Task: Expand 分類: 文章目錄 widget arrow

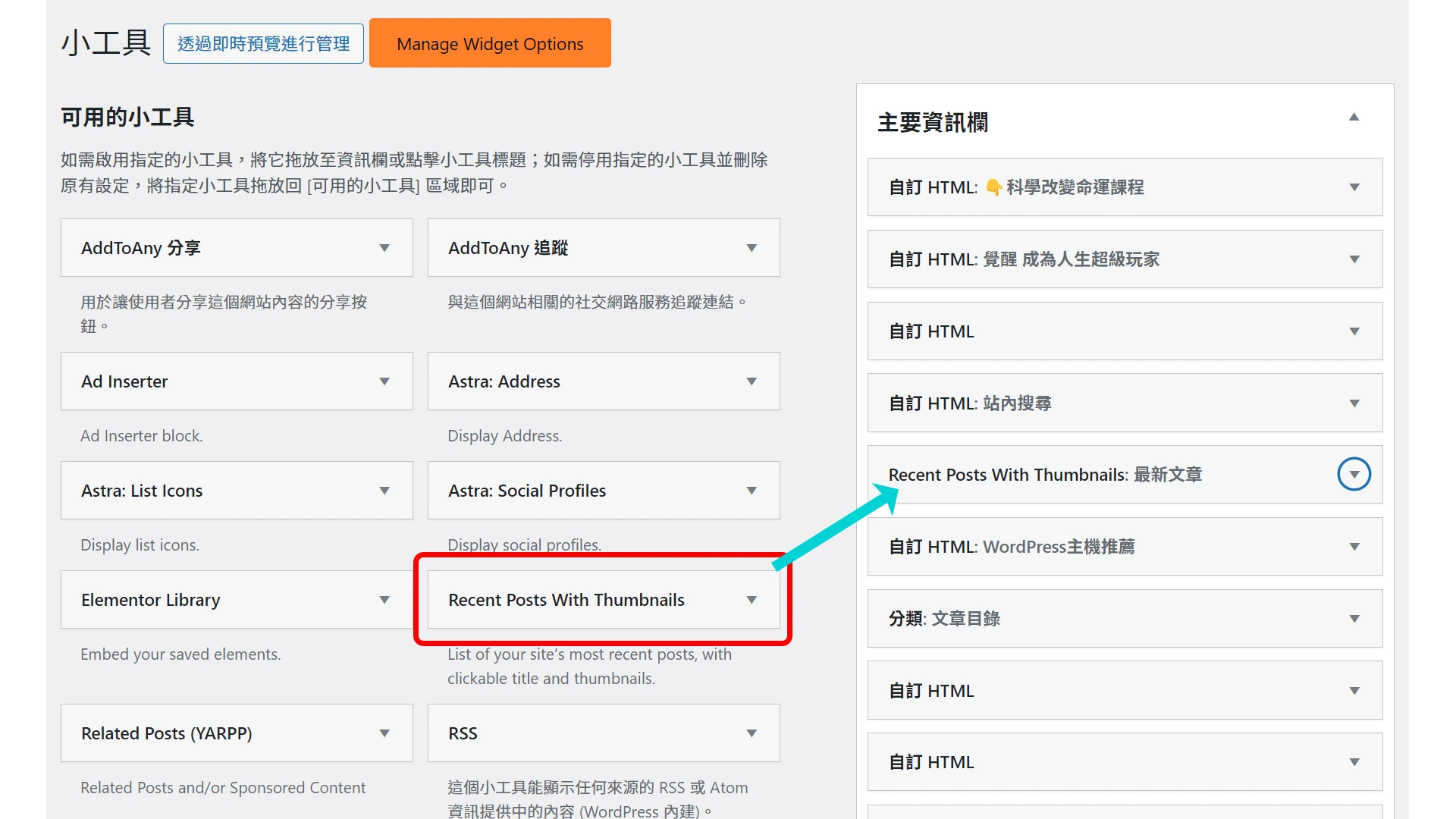Action: (1354, 619)
